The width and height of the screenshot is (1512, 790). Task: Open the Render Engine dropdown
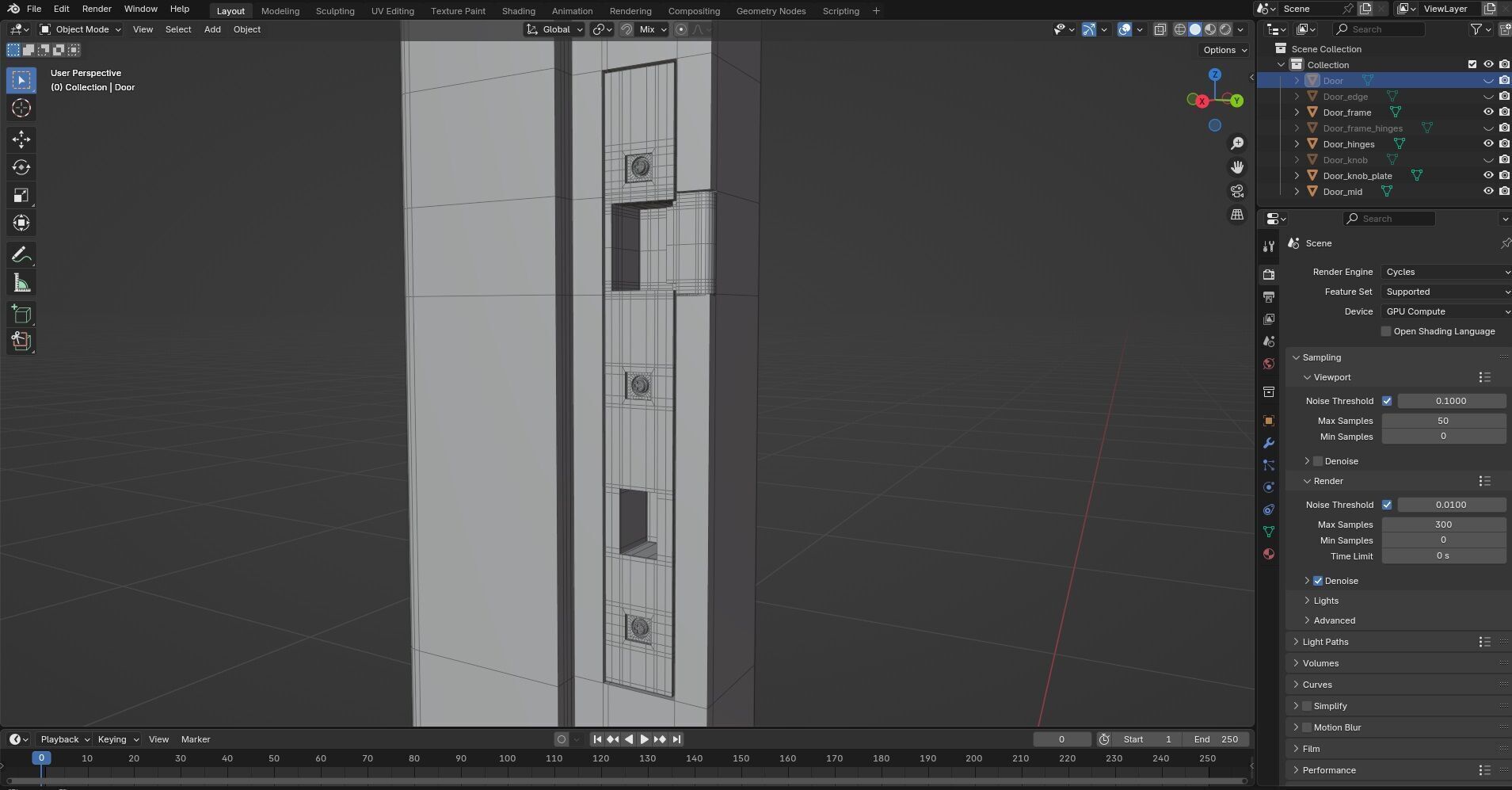click(x=1446, y=272)
